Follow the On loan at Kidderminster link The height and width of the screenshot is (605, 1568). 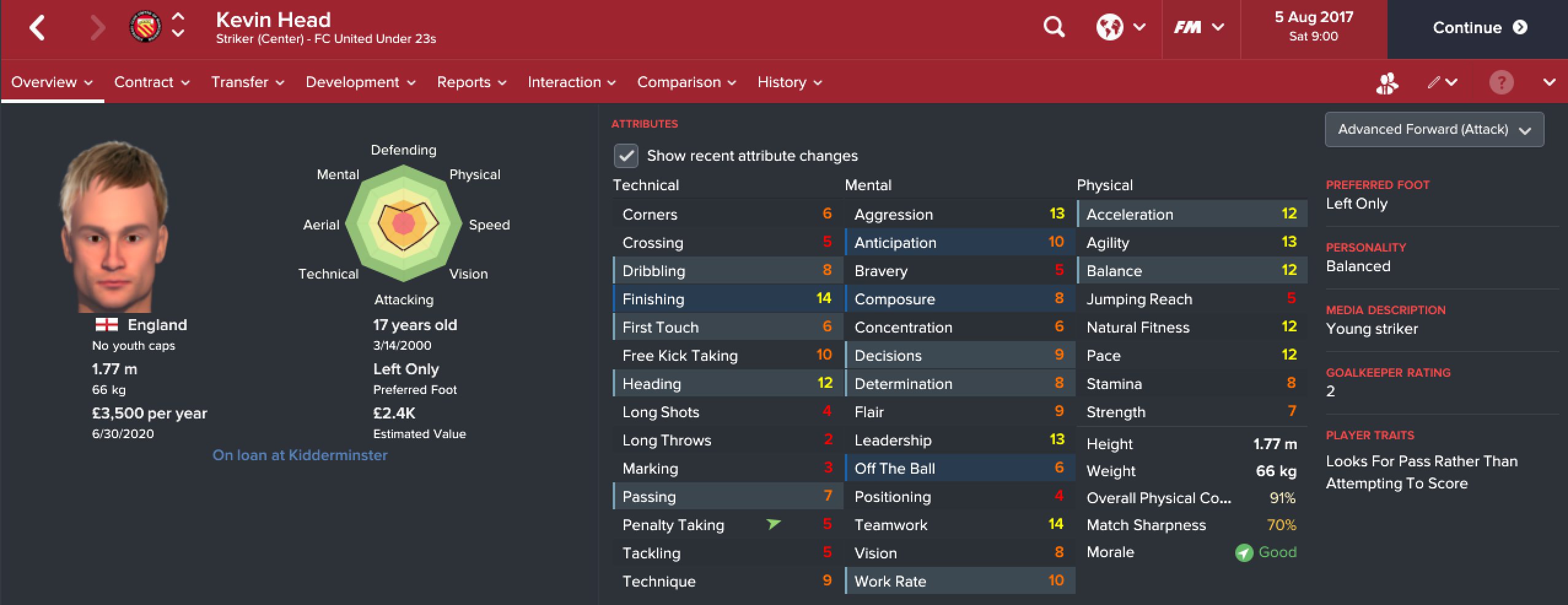click(x=300, y=455)
